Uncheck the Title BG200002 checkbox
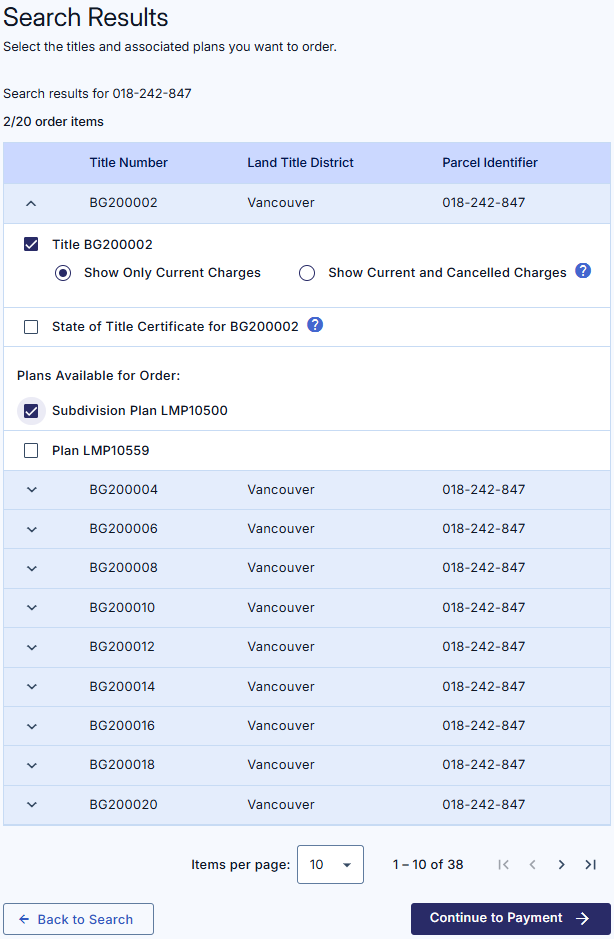Viewport: 614px width, 939px height. pyautogui.click(x=31, y=244)
